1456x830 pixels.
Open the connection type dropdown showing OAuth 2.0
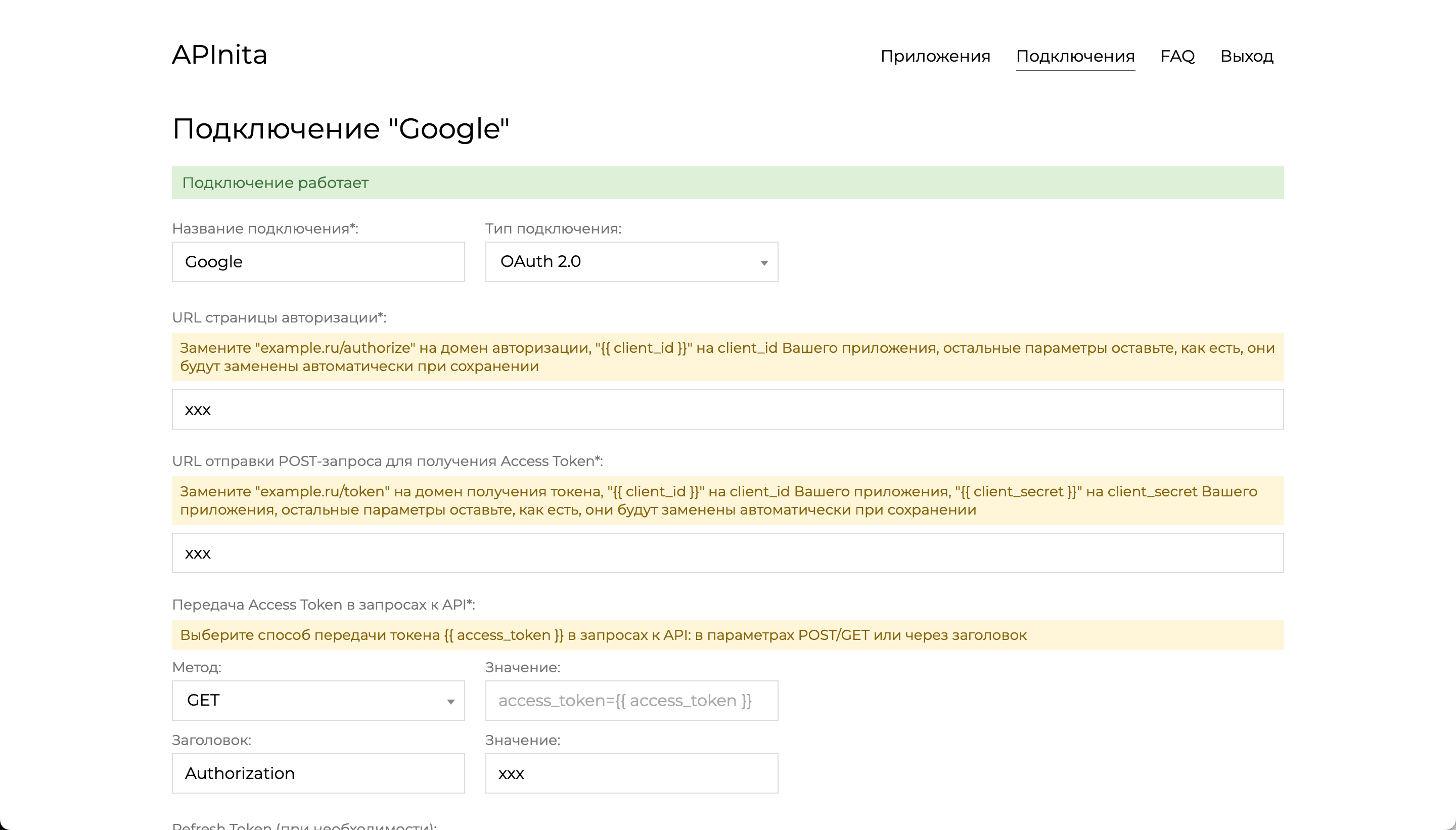(630, 262)
